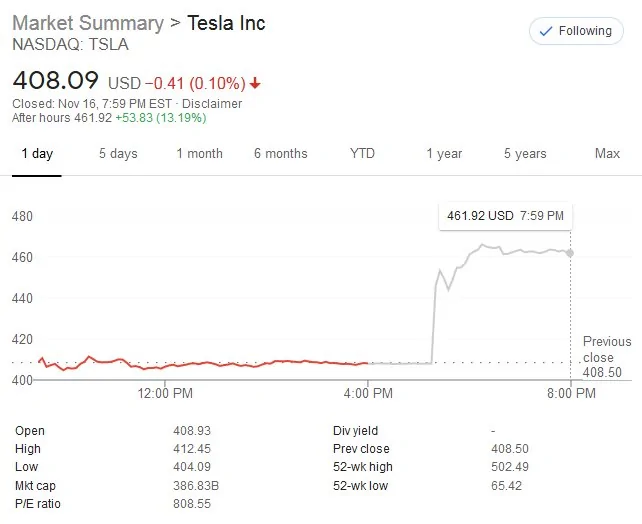Toggle the Following button
The height and width of the screenshot is (524, 642).
576,31
